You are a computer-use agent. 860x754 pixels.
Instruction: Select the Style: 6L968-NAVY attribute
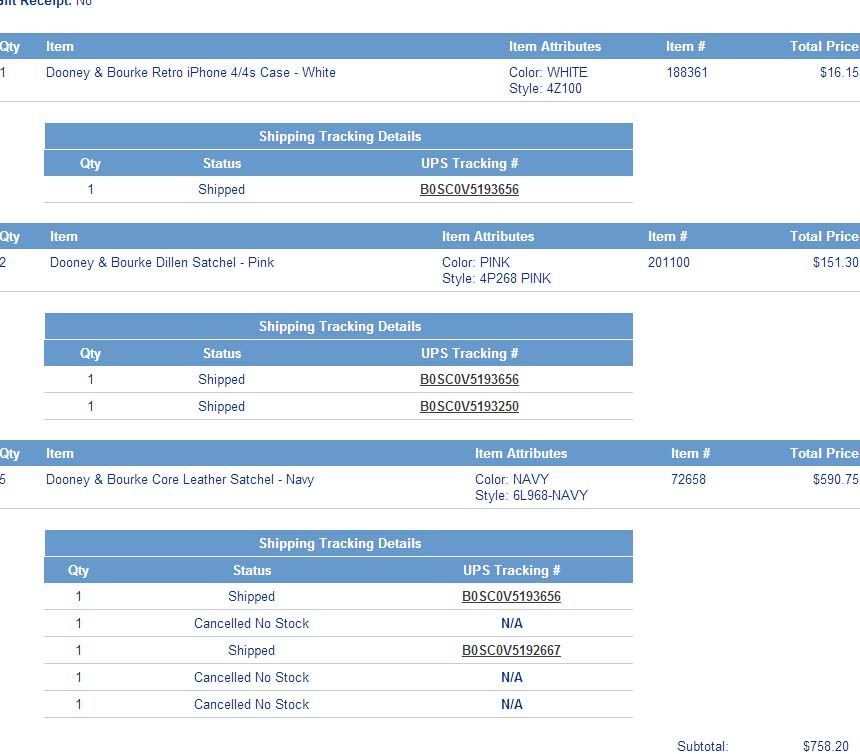(531, 496)
